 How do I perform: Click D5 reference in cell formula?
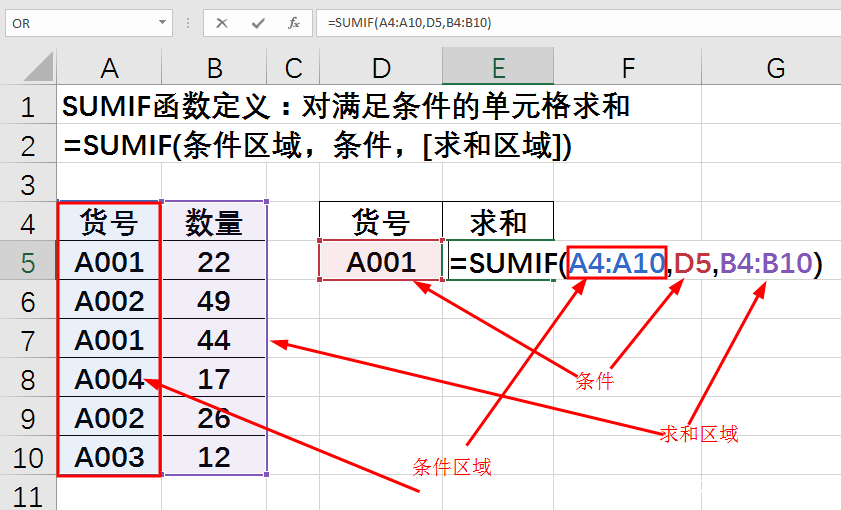692,263
